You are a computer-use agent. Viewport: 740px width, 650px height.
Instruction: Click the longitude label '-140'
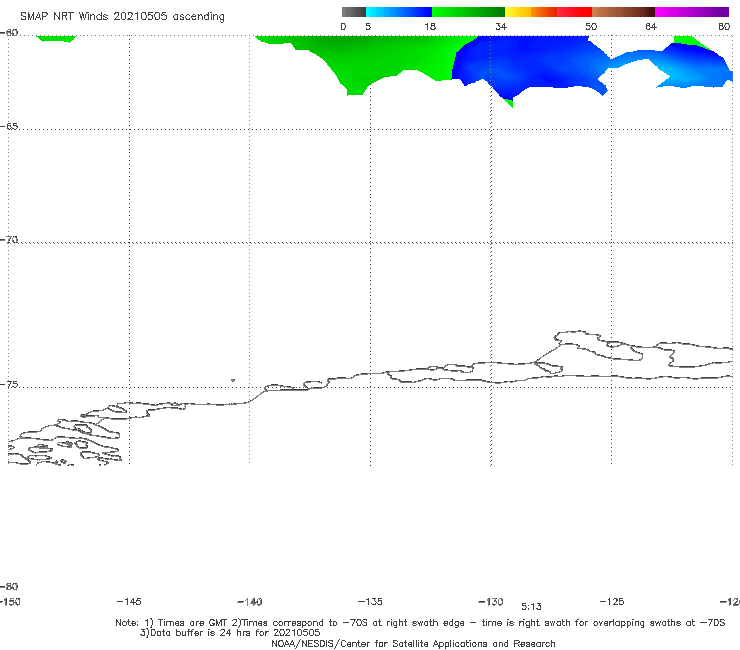250,602
